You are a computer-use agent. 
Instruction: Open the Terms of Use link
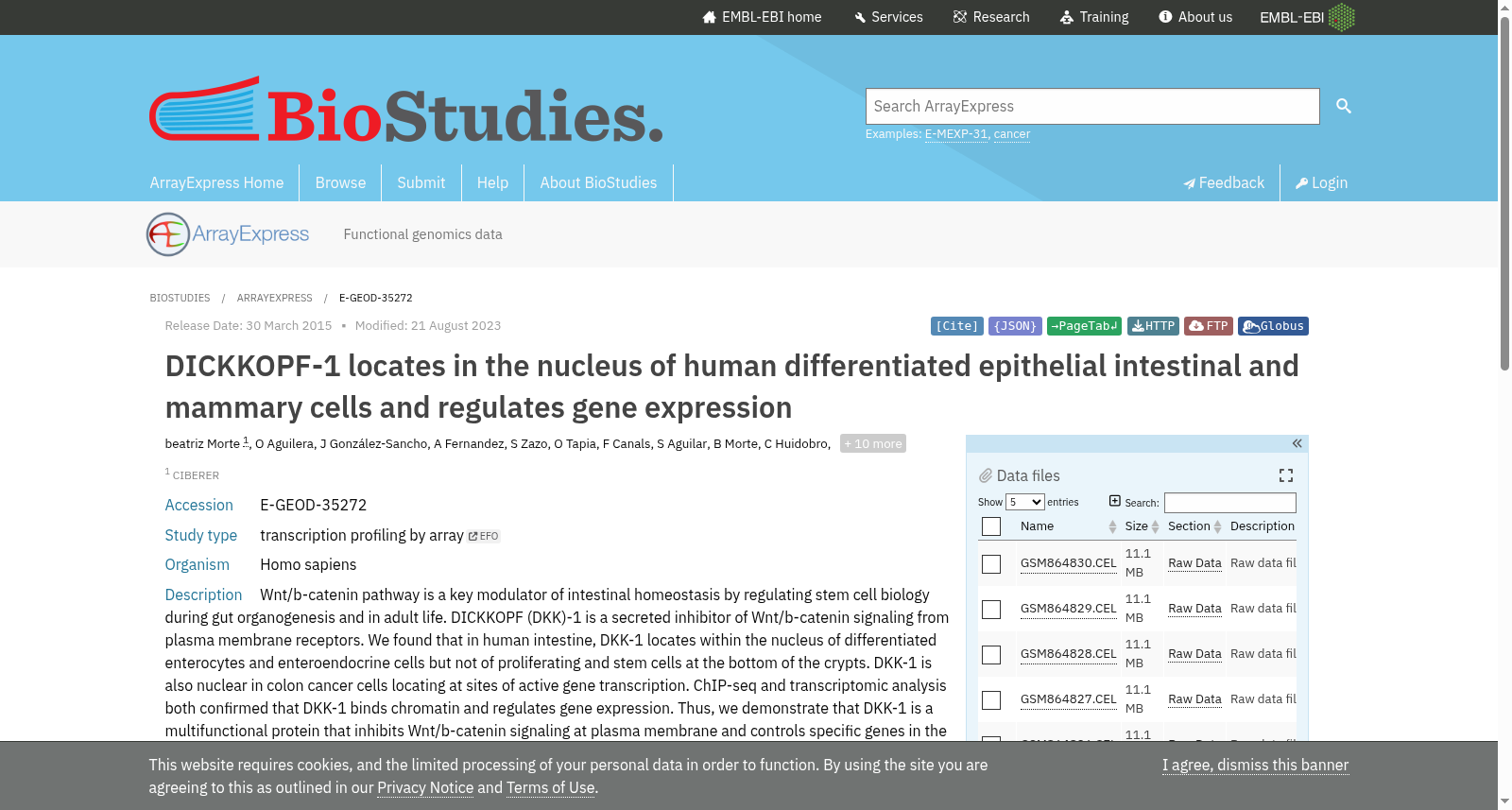coord(550,788)
